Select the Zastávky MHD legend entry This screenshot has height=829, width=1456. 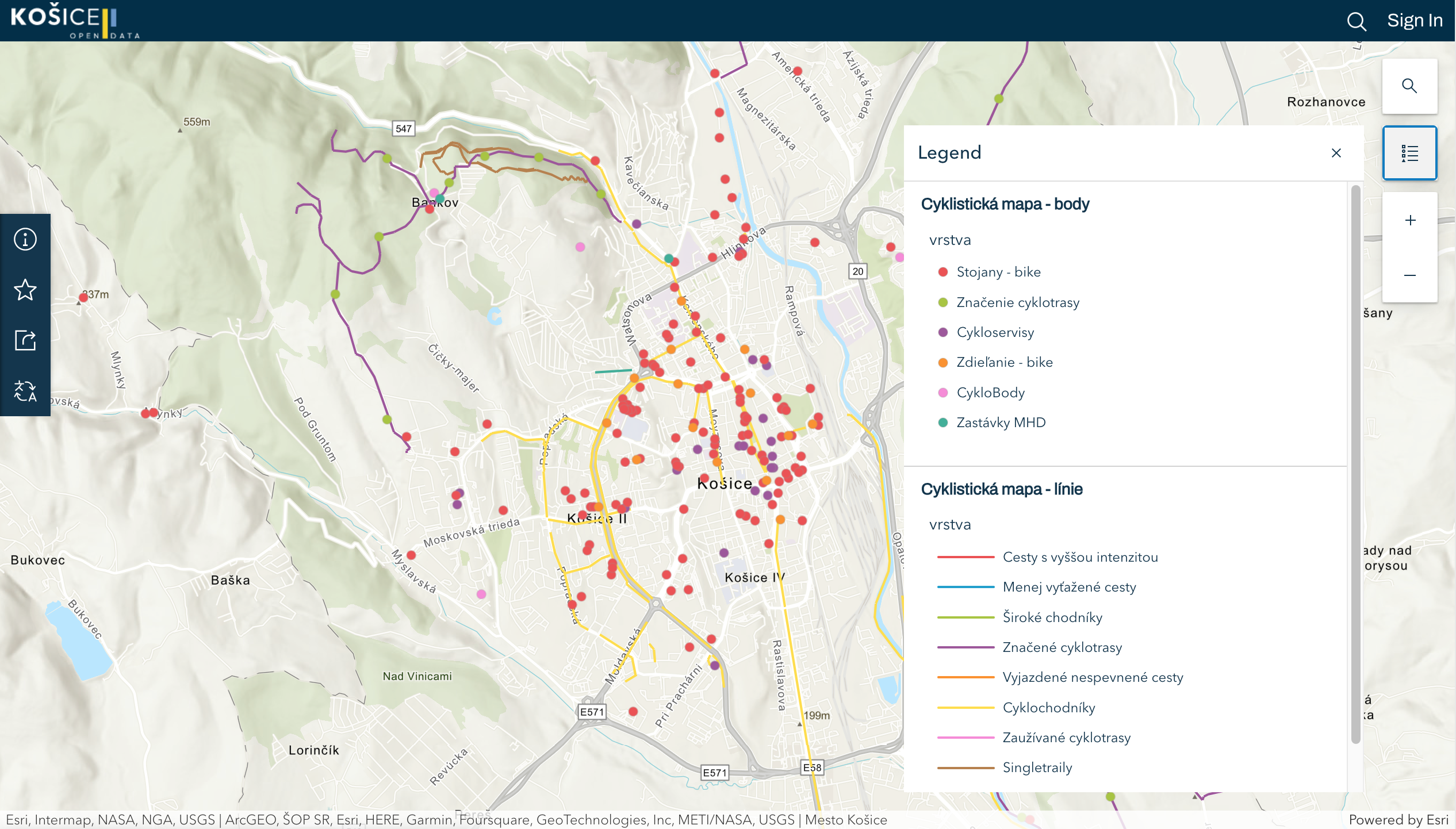[1001, 423]
